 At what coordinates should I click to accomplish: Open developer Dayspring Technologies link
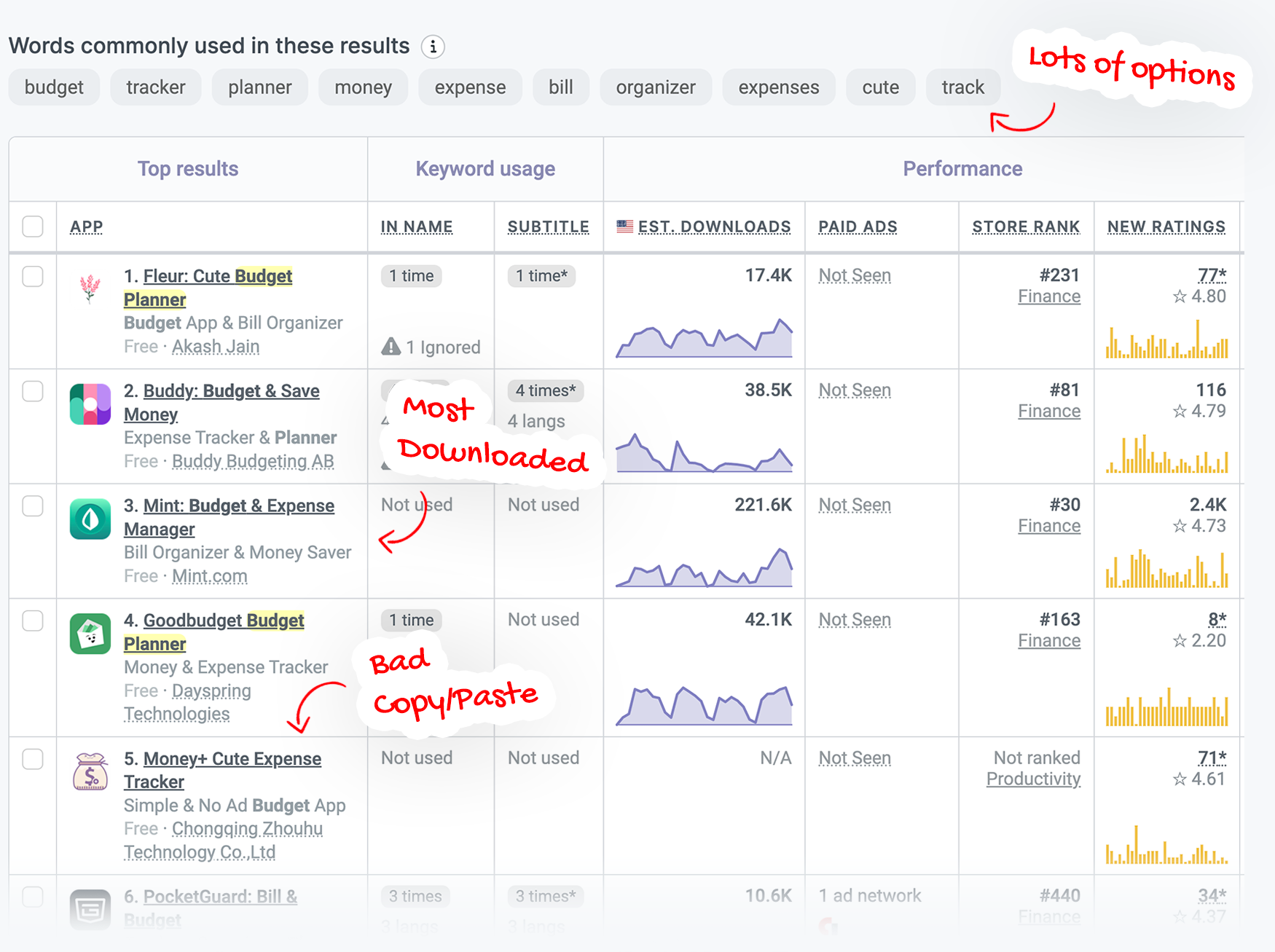click(187, 702)
